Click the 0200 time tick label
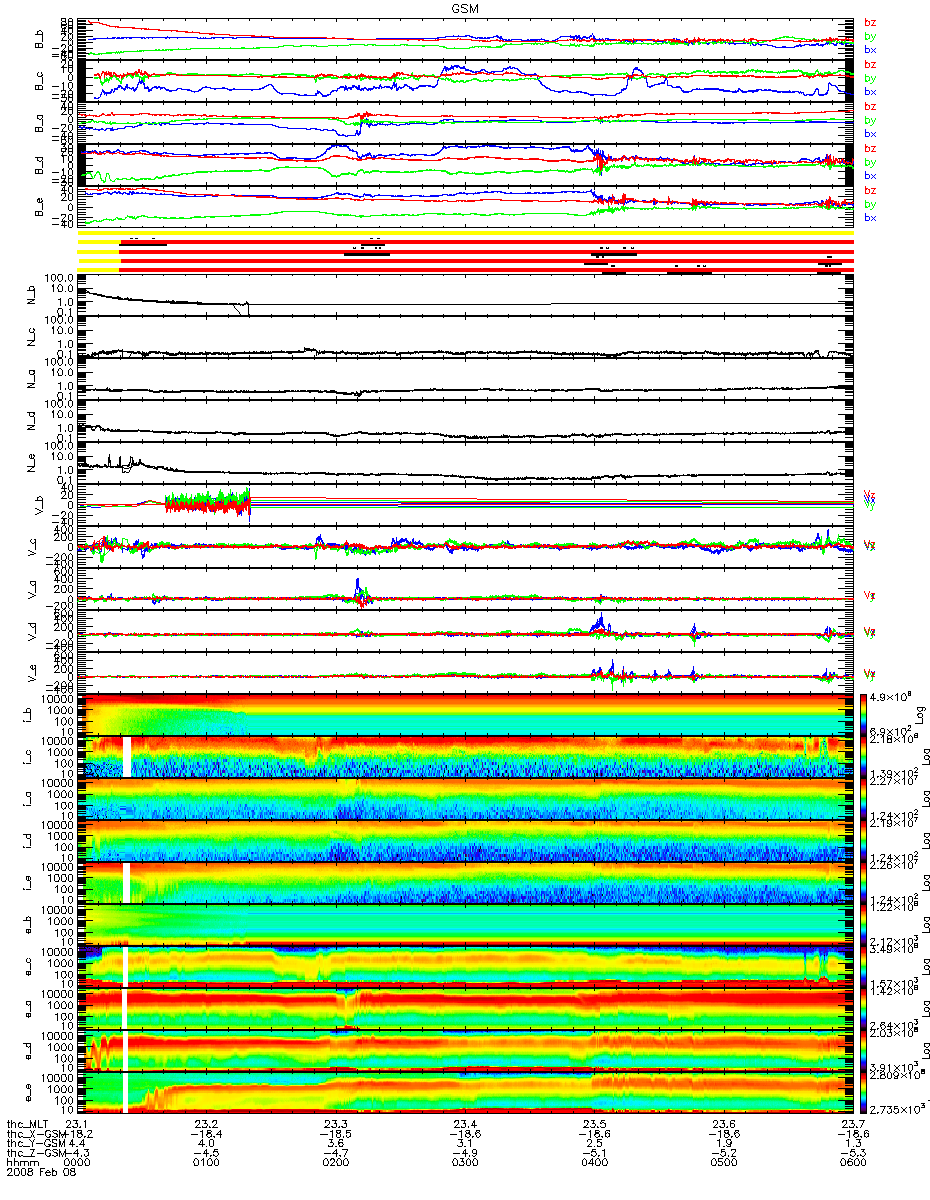The image size is (930, 1200). (x=335, y=1162)
